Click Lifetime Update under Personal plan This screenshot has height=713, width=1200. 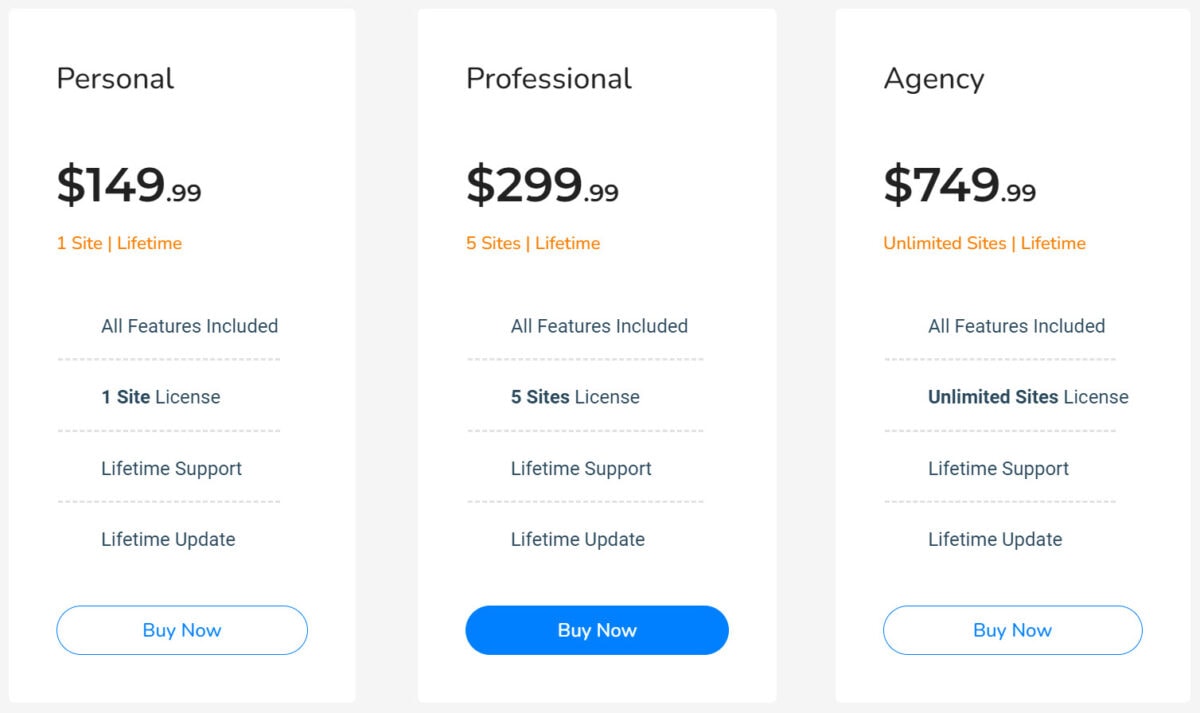click(x=166, y=539)
